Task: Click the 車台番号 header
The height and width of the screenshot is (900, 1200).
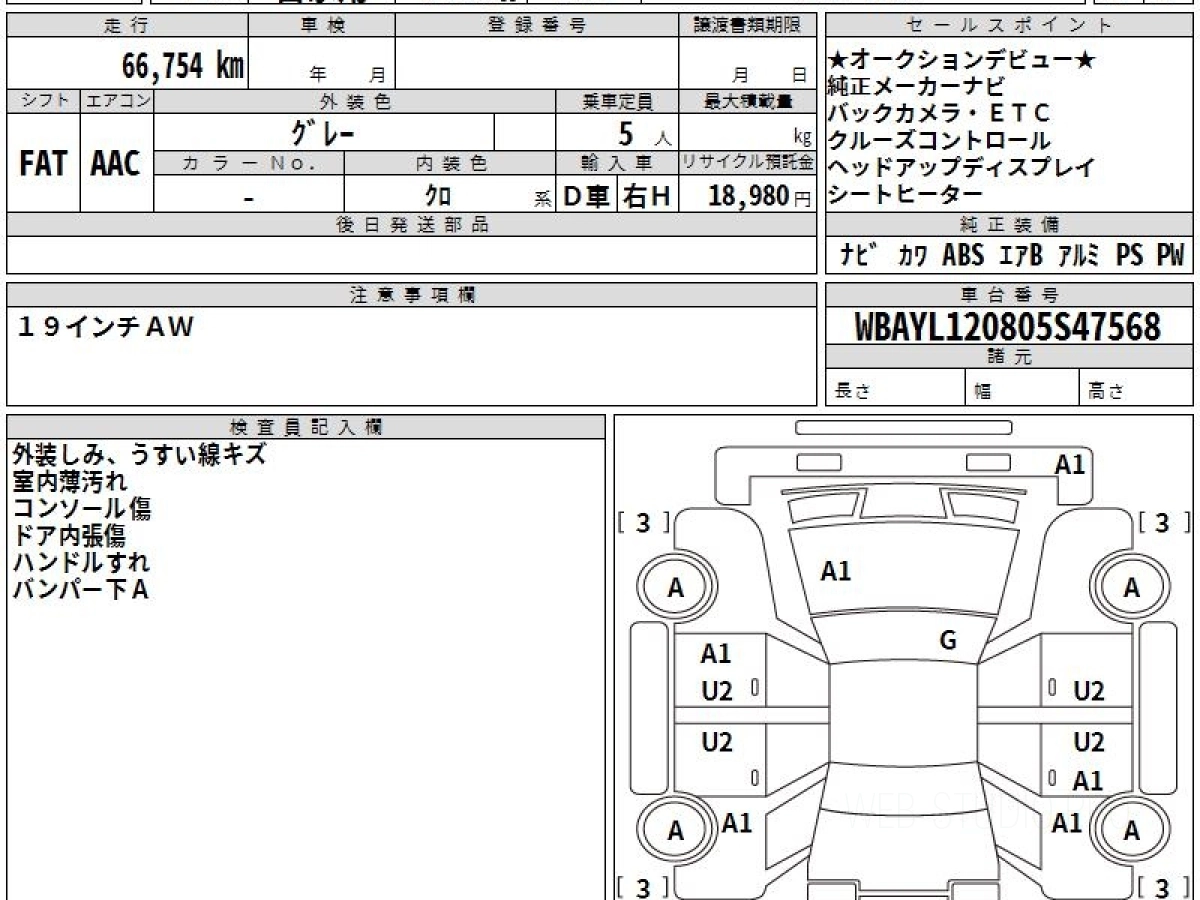Action: coord(1009,295)
